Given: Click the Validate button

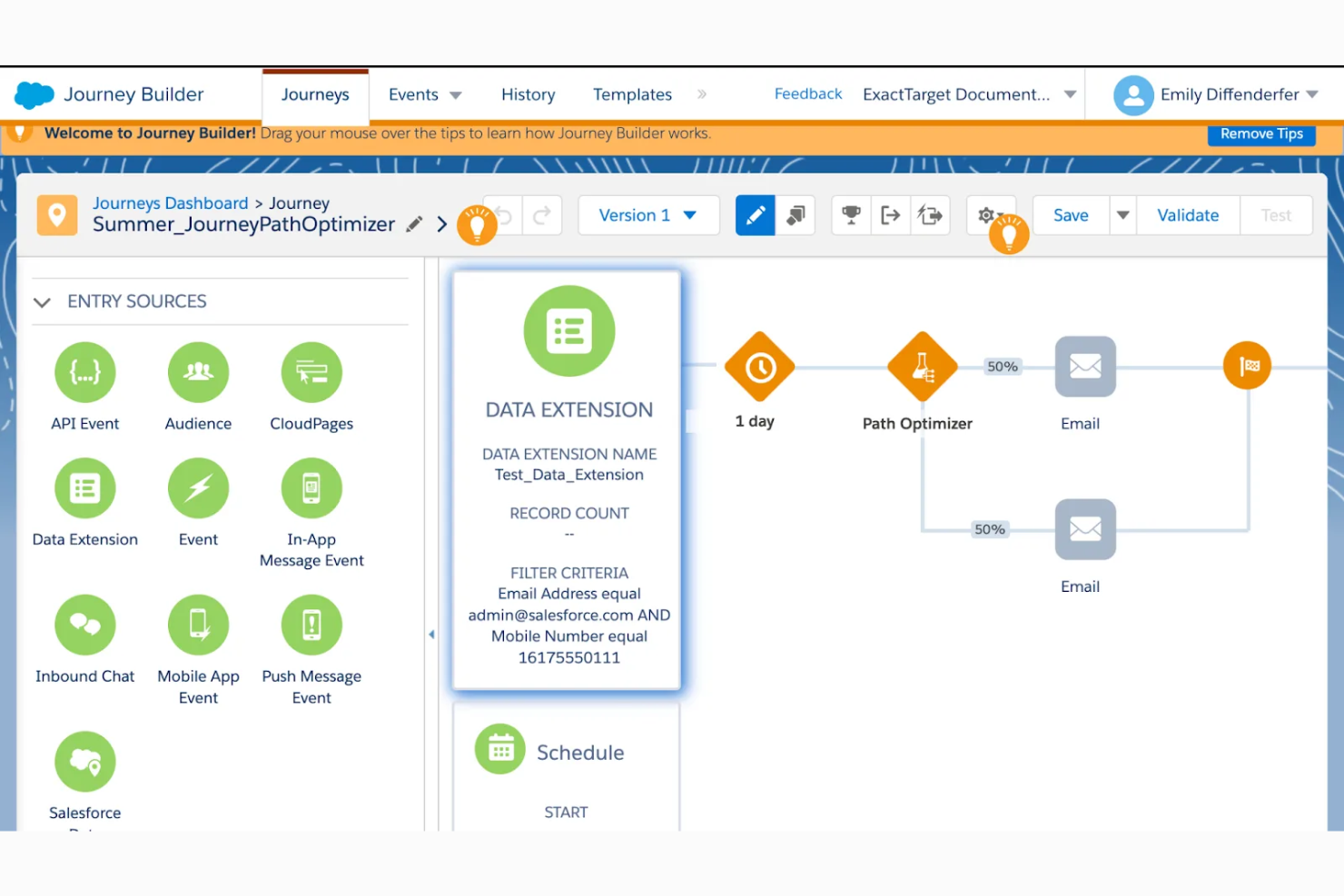Looking at the screenshot, I should click(1188, 216).
